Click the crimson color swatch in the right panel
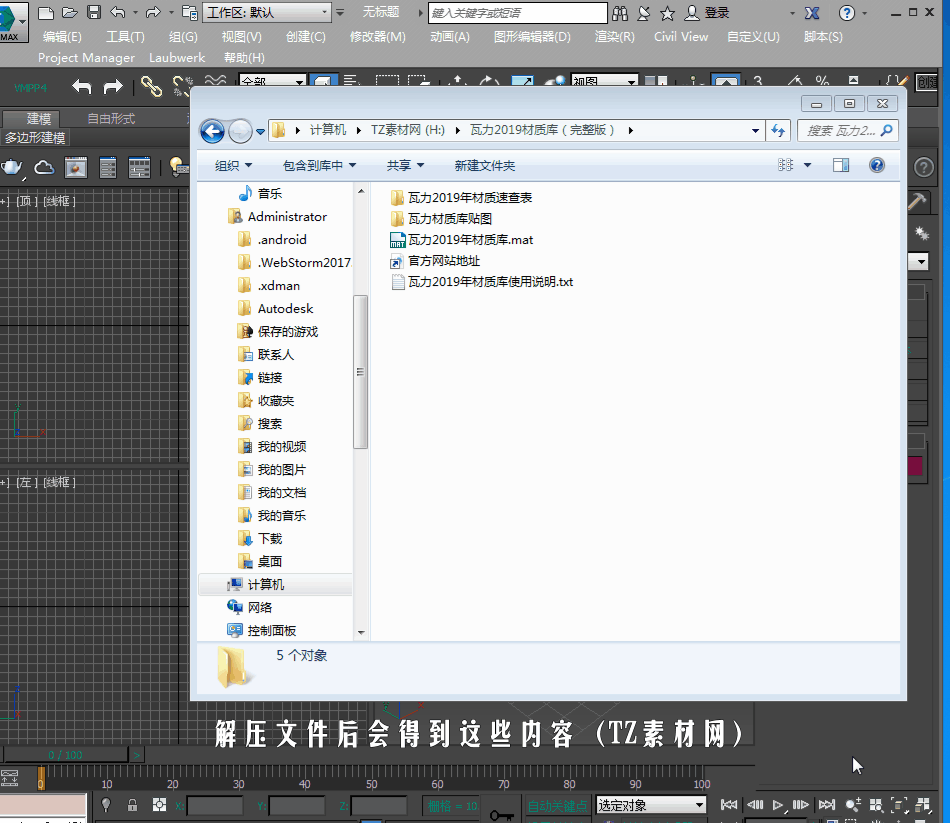The image size is (950, 823). [x=915, y=466]
